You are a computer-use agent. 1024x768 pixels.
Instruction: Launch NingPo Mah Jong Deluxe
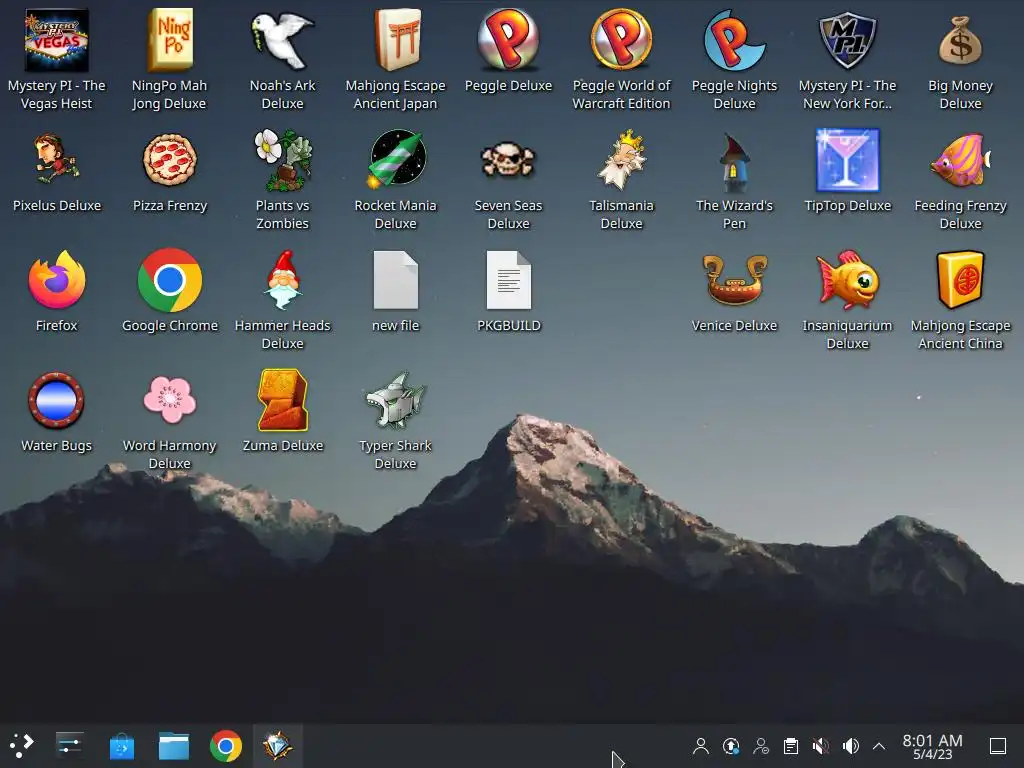pos(170,40)
